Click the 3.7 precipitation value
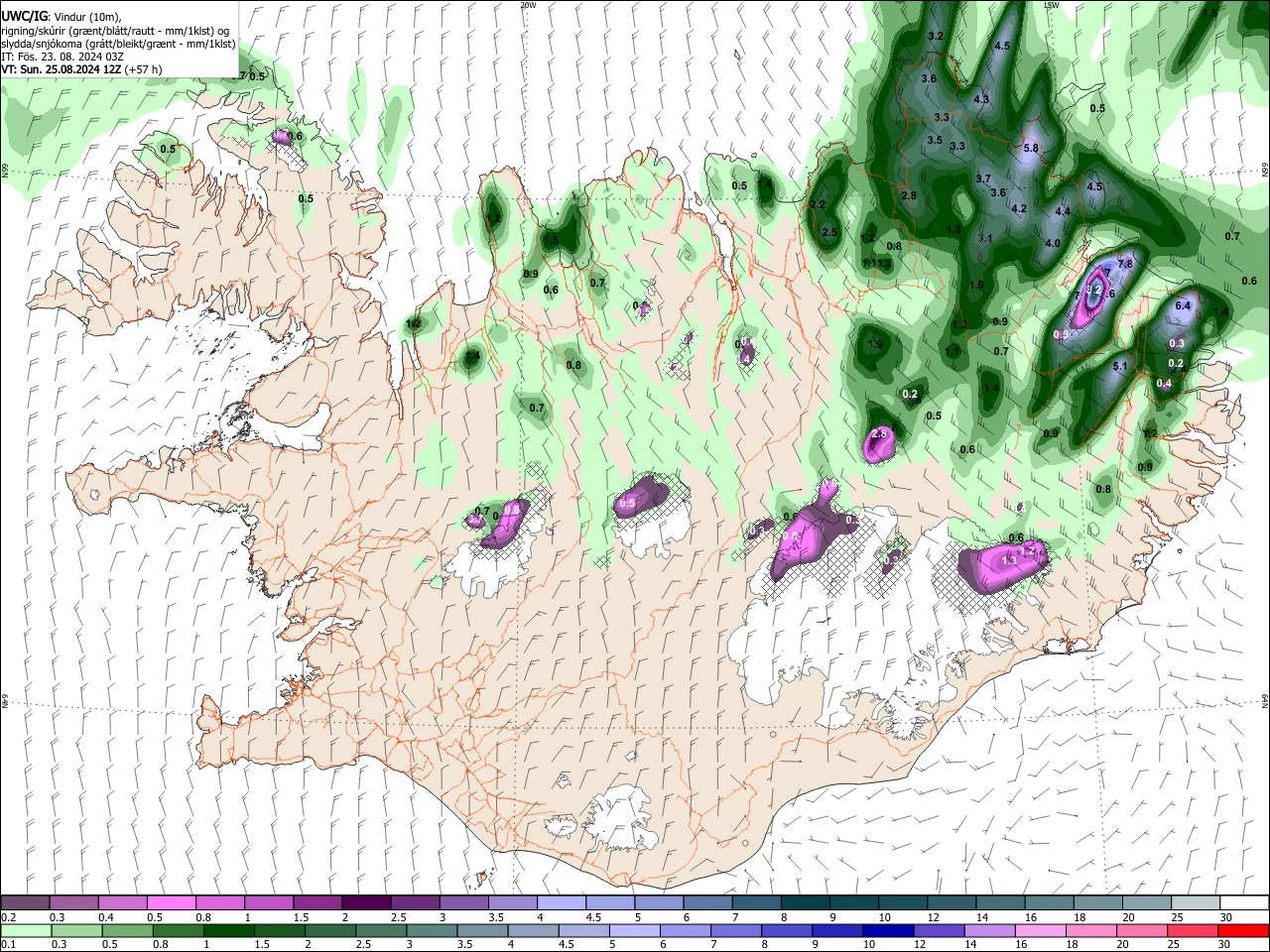 coord(983,178)
